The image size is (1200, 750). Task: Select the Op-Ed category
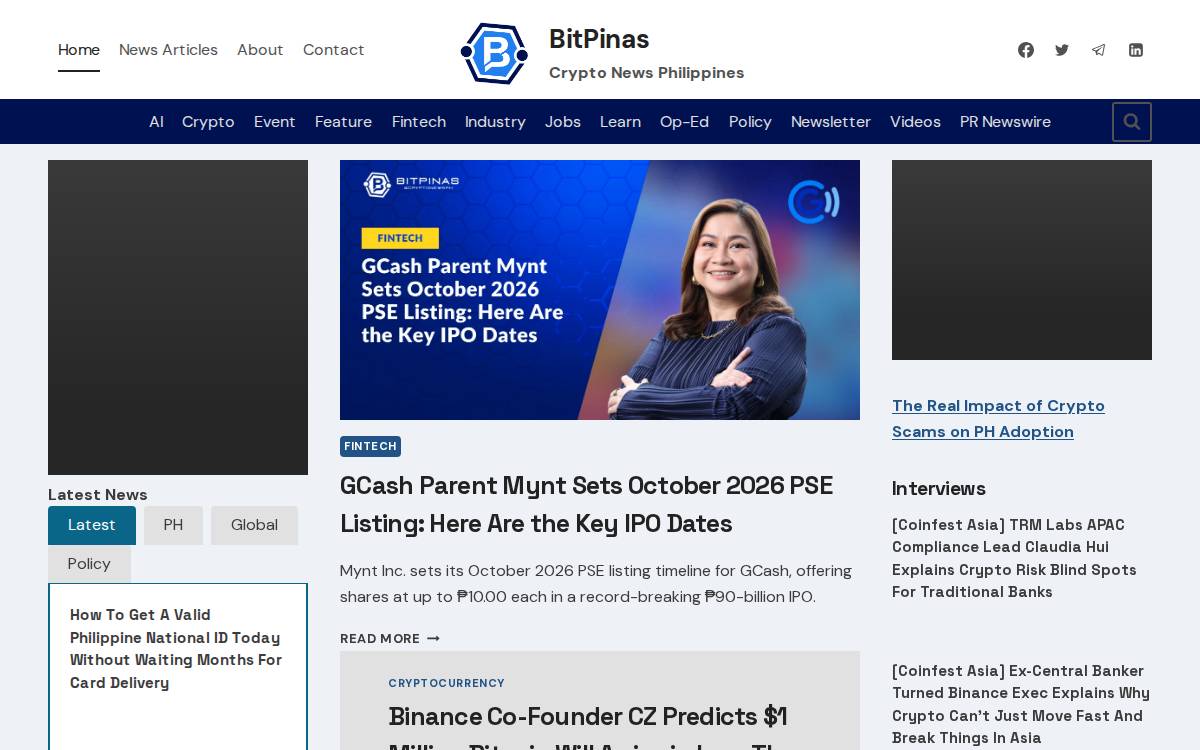click(684, 122)
